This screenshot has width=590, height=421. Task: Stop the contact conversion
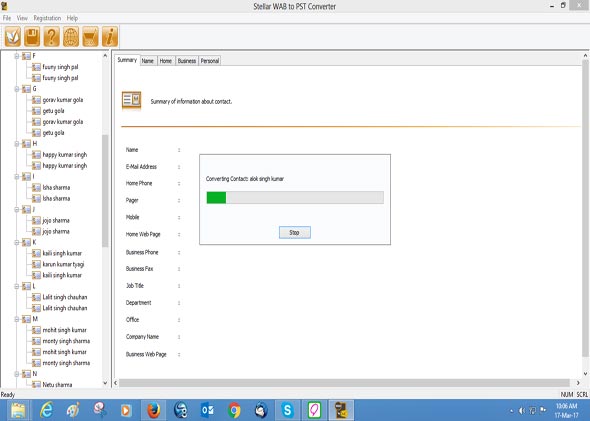tap(295, 233)
